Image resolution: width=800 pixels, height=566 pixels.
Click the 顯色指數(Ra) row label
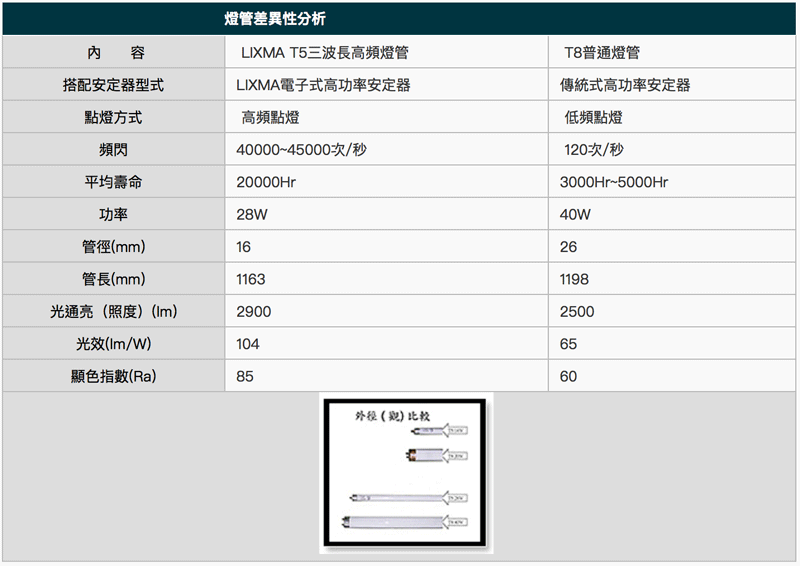click(x=113, y=376)
